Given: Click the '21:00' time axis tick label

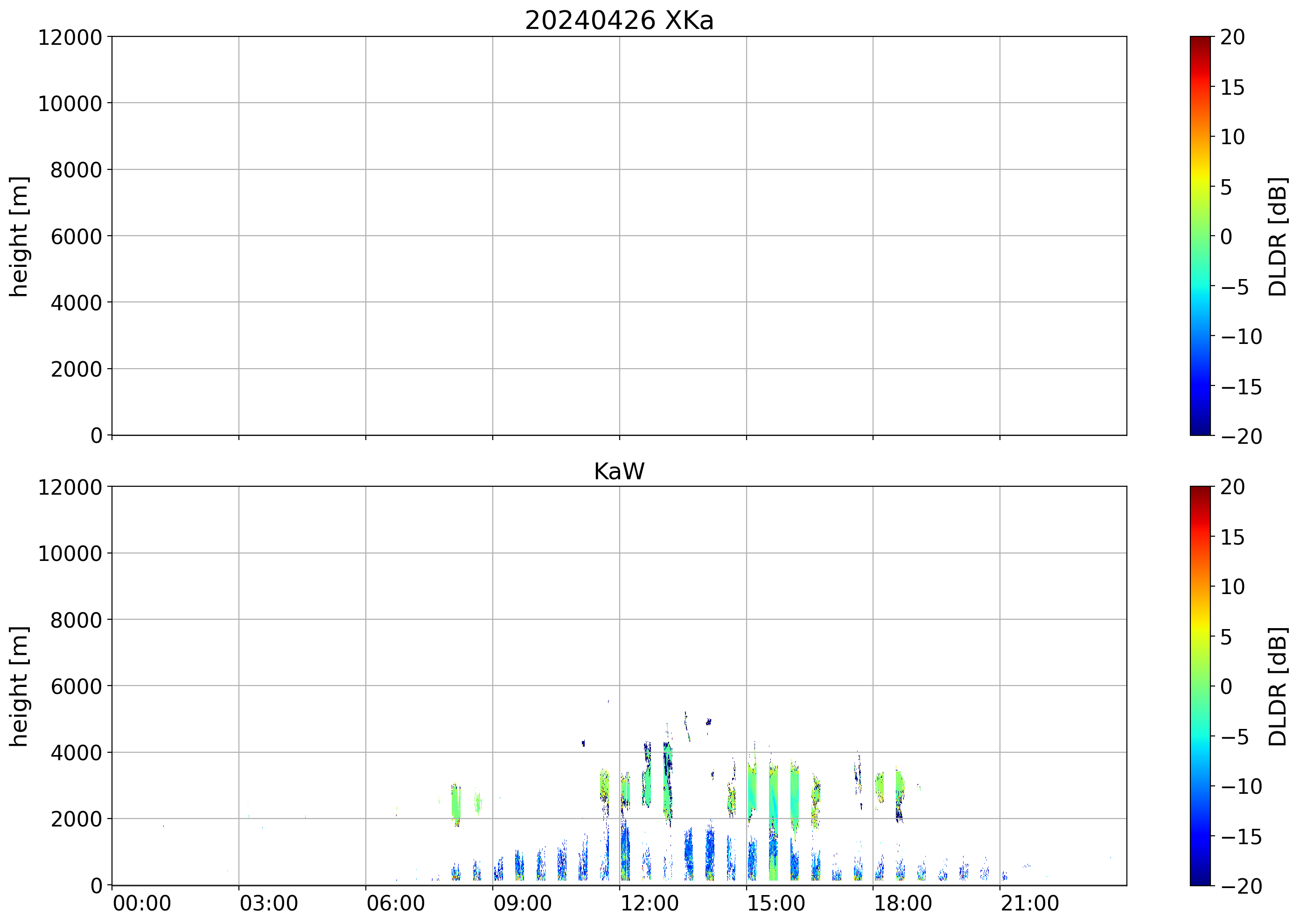Looking at the screenshot, I should pyautogui.click(x=1030, y=903).
